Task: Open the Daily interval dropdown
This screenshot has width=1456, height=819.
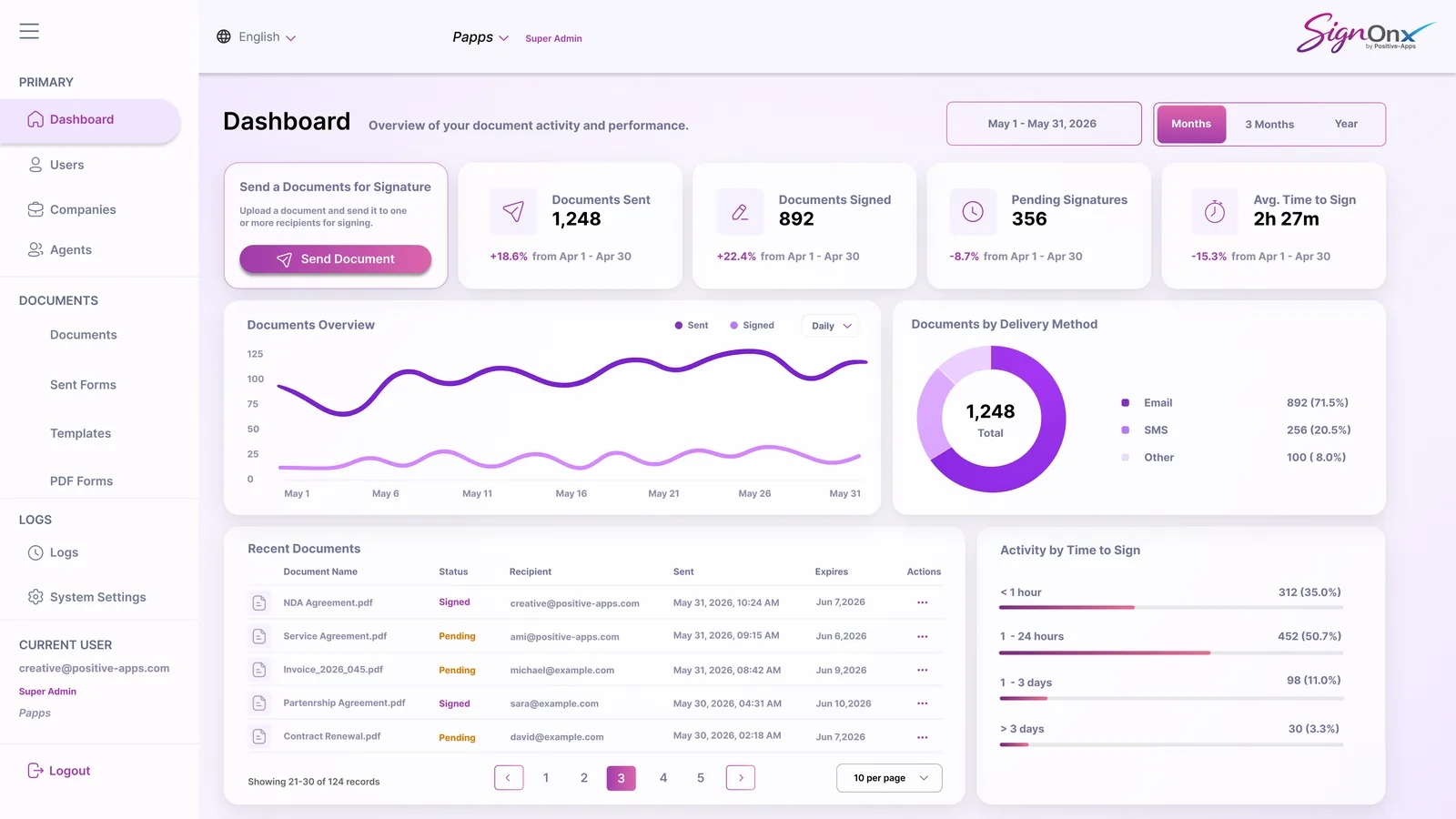Action: pyautogui.click(x=831, y=326)
